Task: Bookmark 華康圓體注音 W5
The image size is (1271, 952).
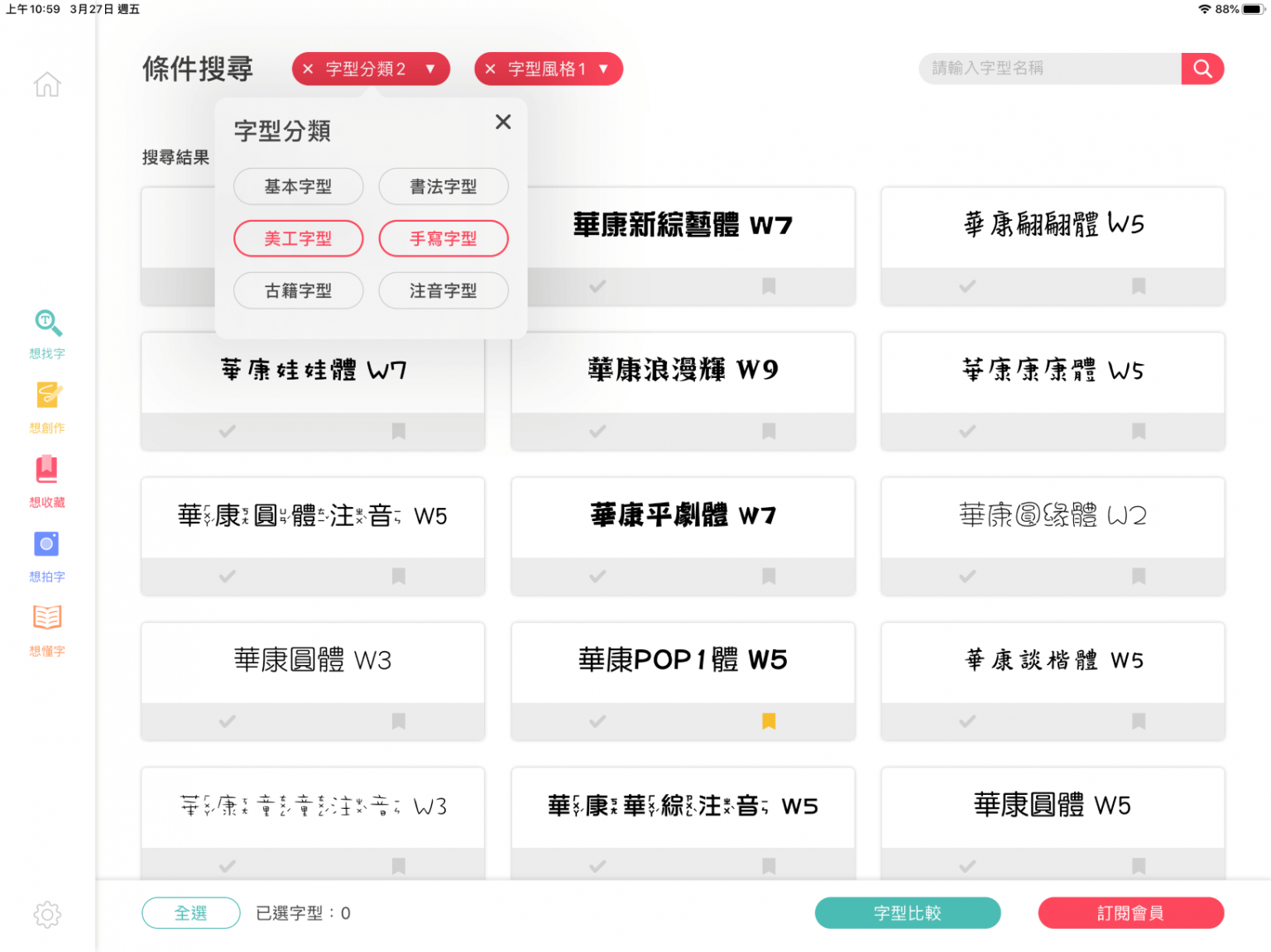Action: pyautogui.click(x=398, y=576)
